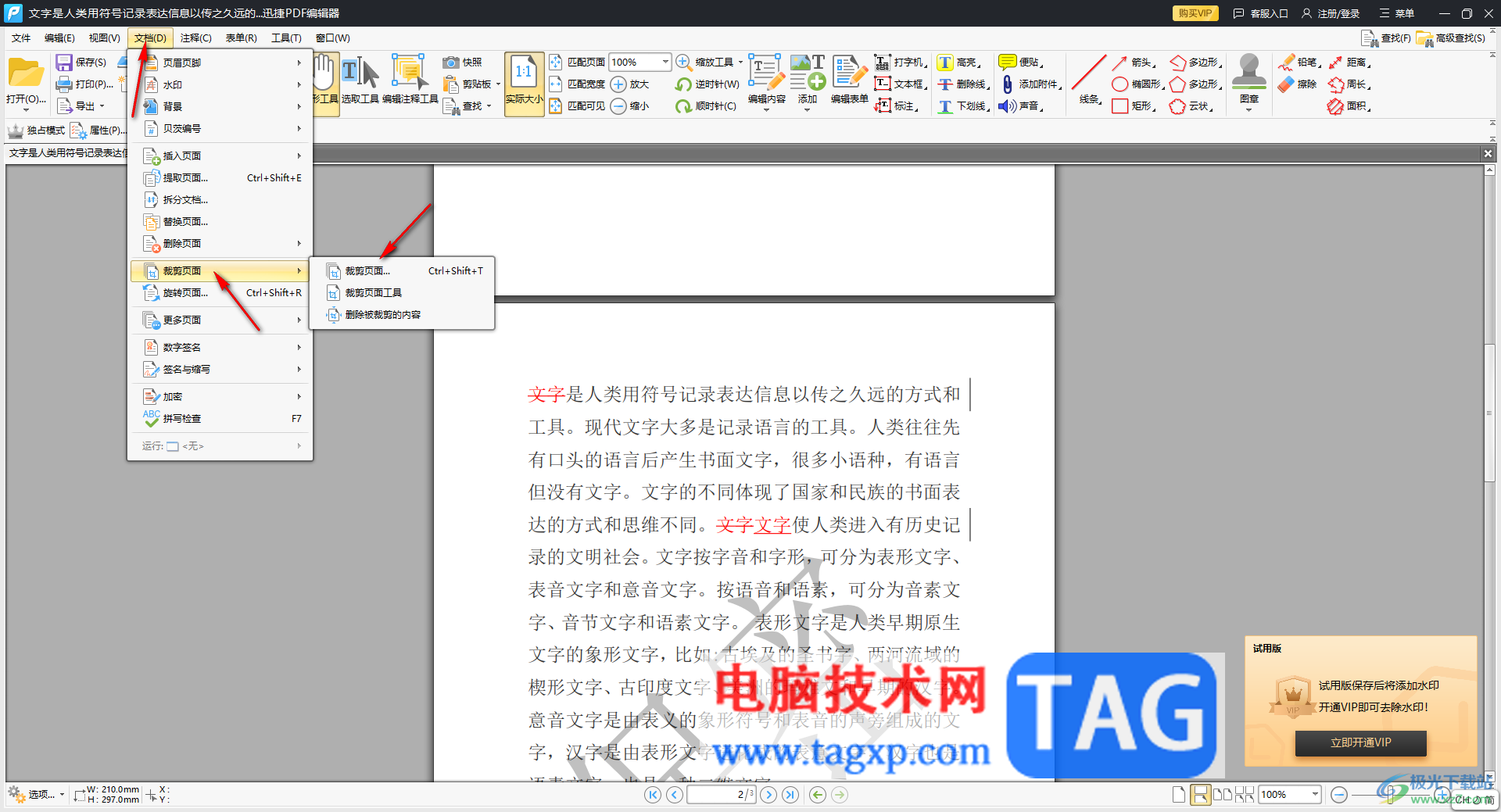Select the 面积 area tool

(1349, 106)
